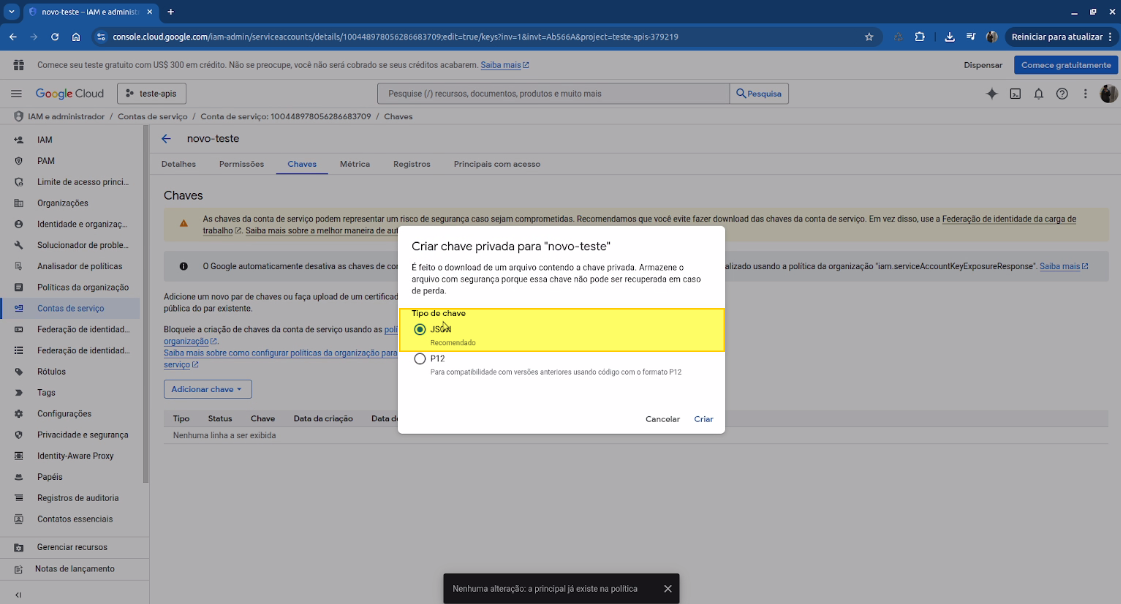The image size is (1121, 604).
Task: Go back using the novo-teste arrow
Action: pos(167,139)
